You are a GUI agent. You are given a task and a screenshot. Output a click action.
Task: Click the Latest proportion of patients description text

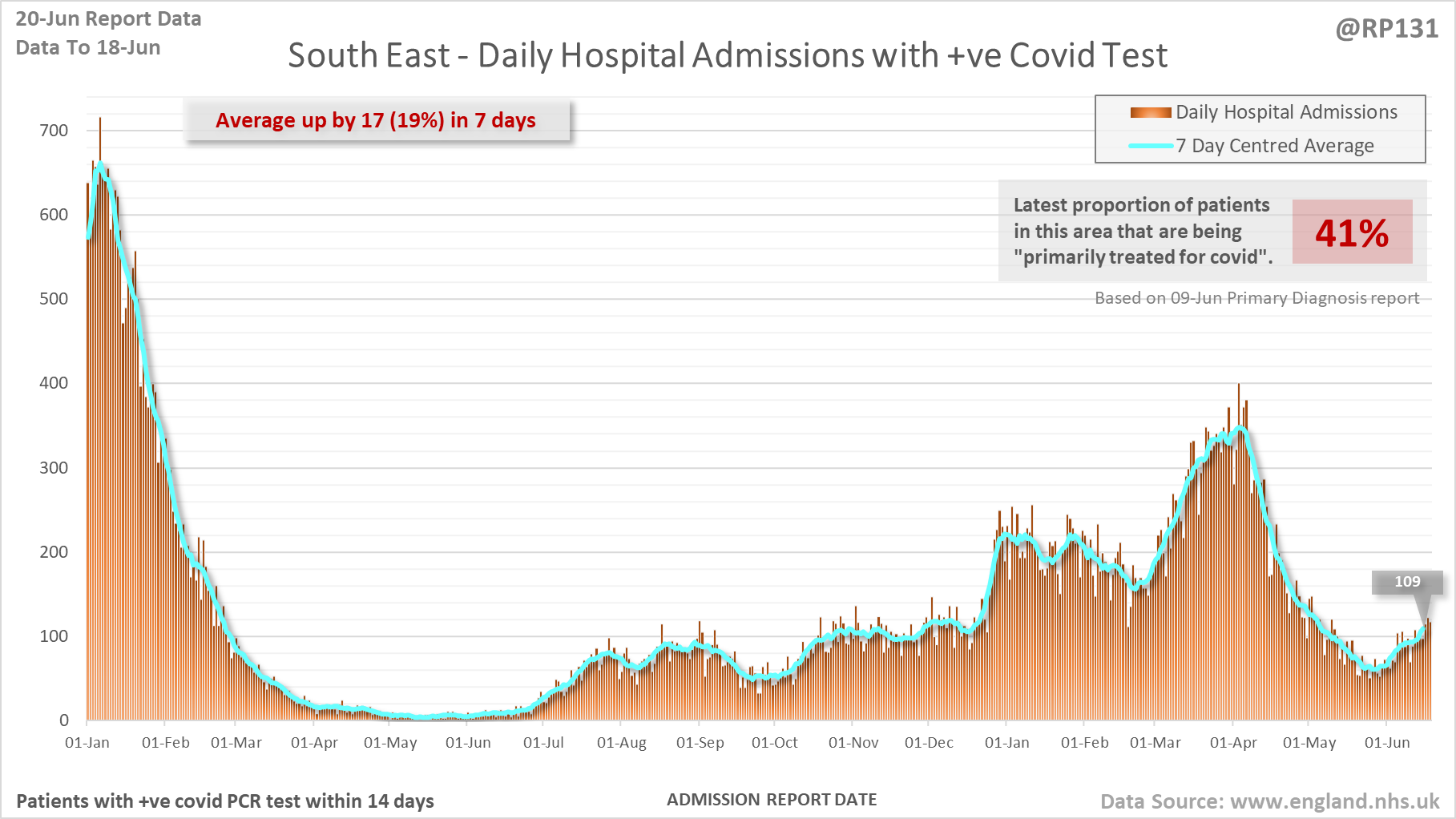click(1142, 231)
